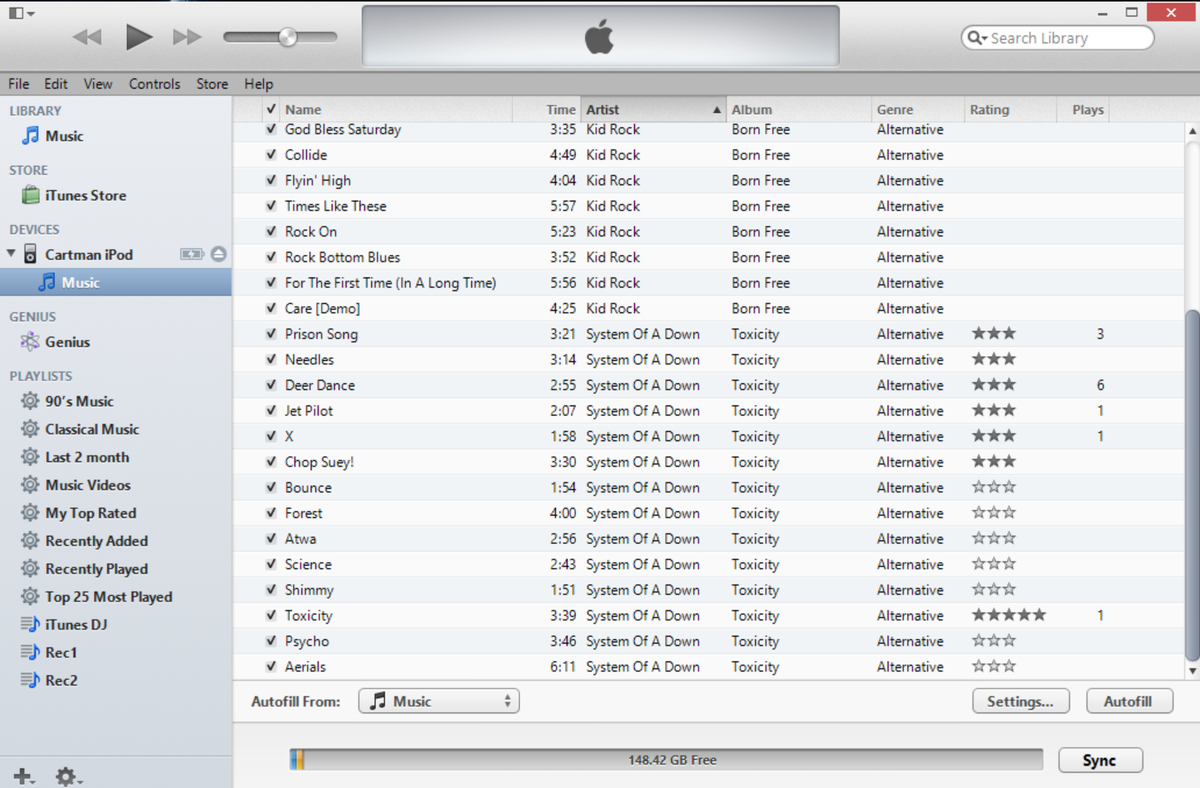This screenshot has height=788, width=1200.
Task: Click the gear icon for 90's Music playlist
Action: tap(30, 401)
